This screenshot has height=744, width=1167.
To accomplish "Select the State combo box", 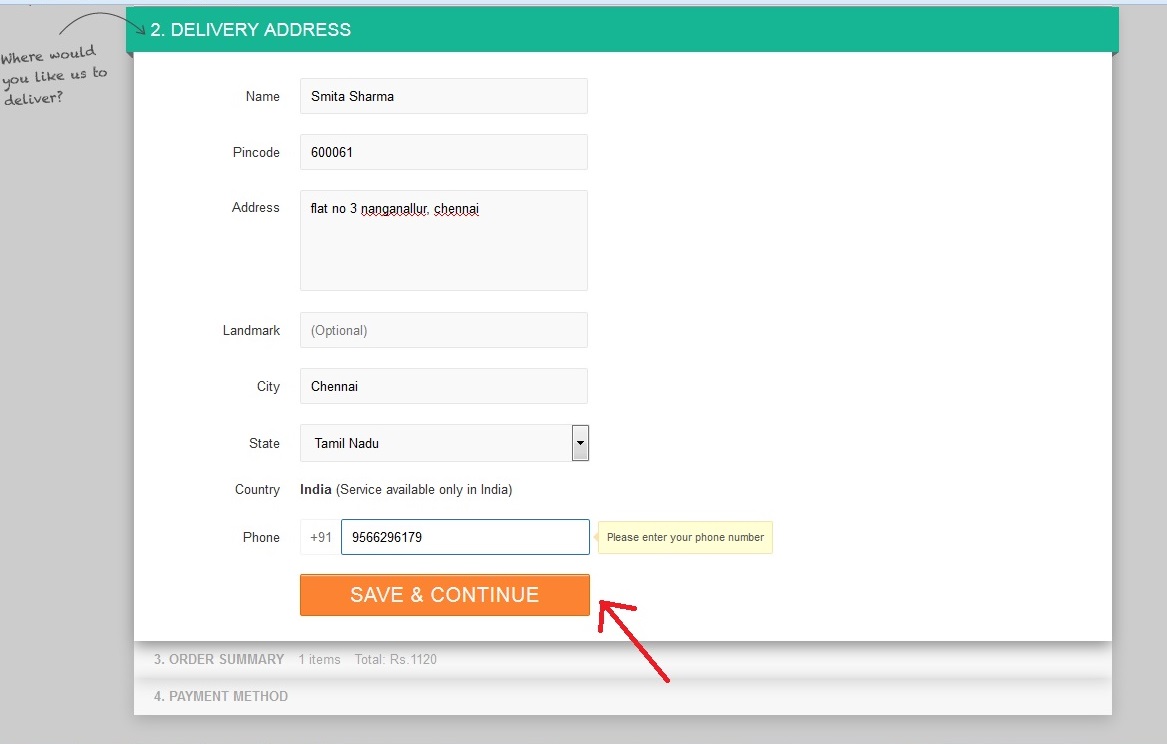I will pos(440,442).
